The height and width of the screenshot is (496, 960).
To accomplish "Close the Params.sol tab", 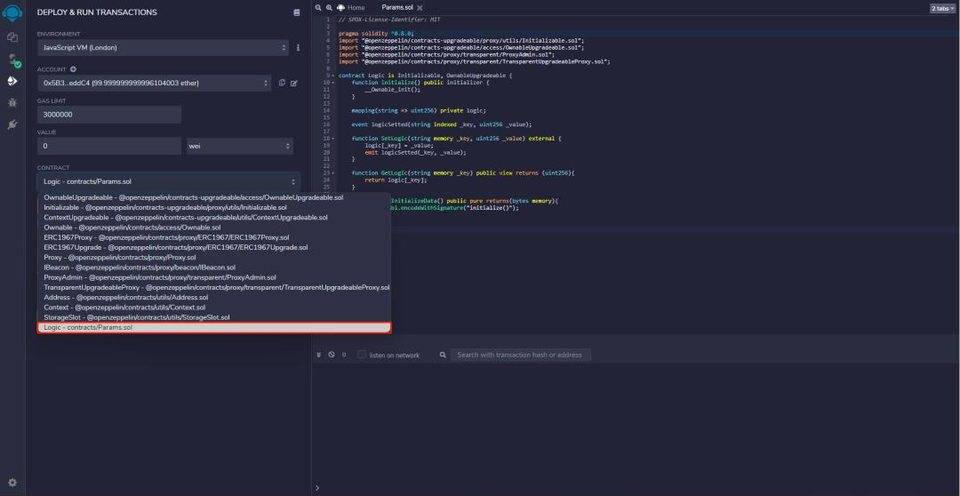I will (x=419, y=7).
